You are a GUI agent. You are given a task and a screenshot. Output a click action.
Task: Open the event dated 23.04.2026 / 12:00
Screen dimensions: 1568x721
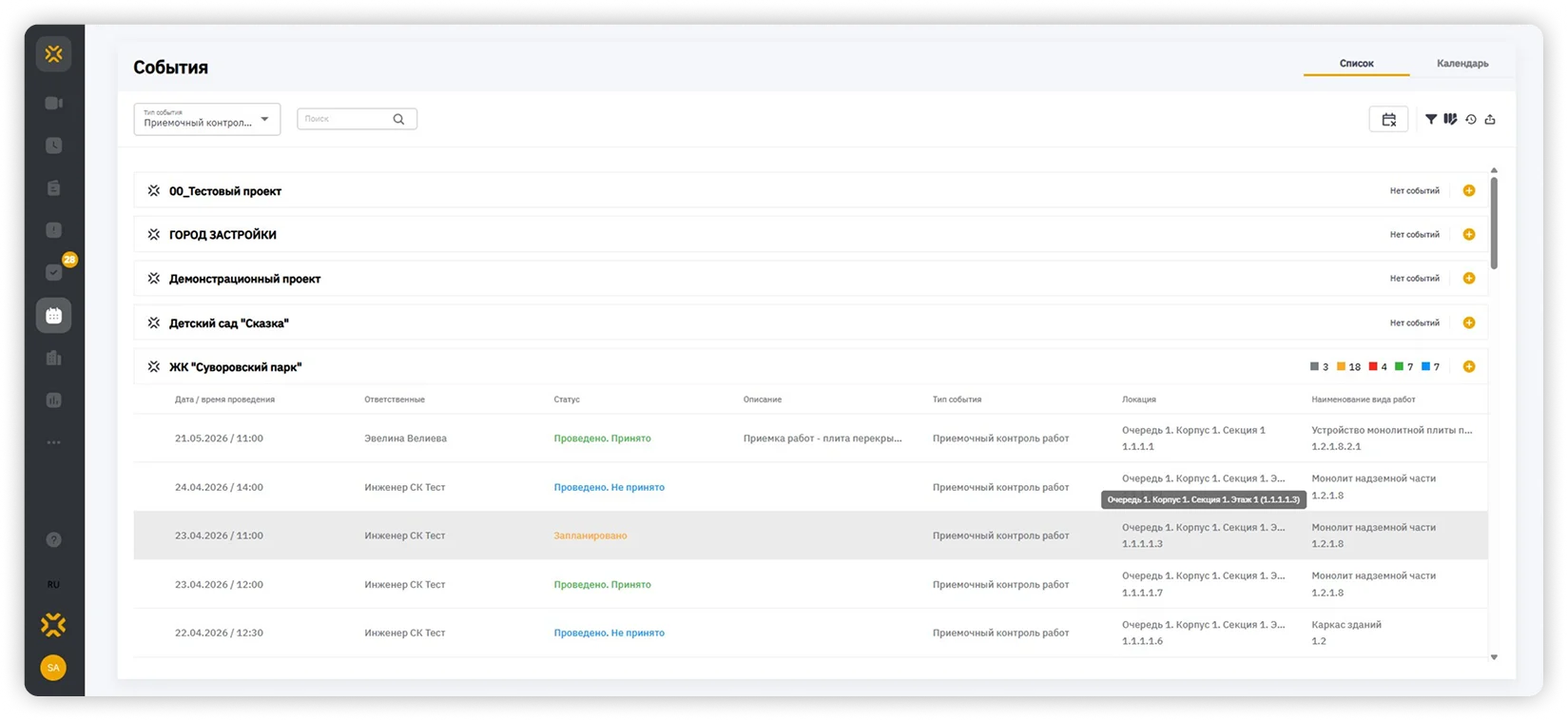[x=811, y=584]
